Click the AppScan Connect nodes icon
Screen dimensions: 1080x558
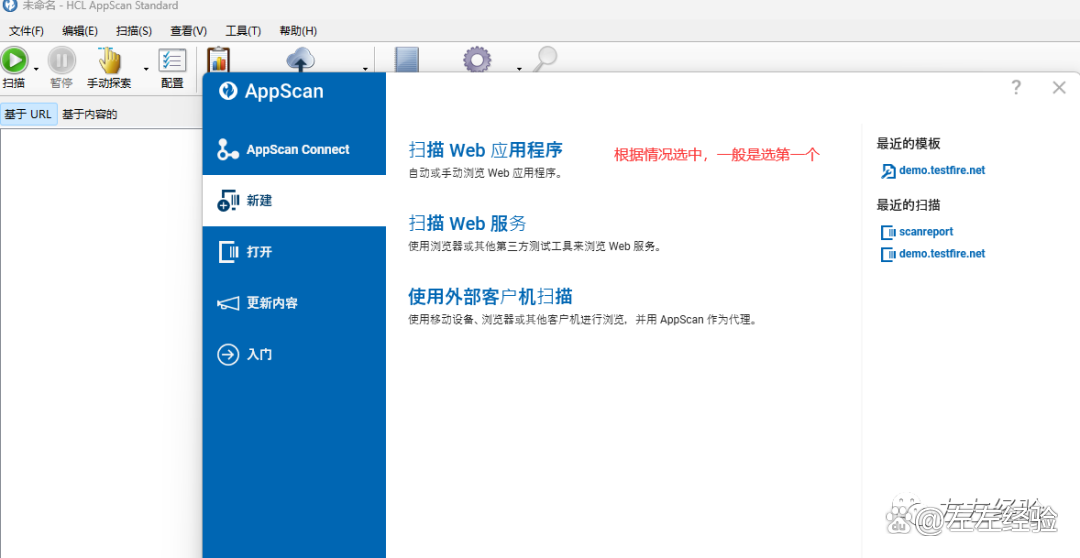pyautogui.click(x=228, y=149)
